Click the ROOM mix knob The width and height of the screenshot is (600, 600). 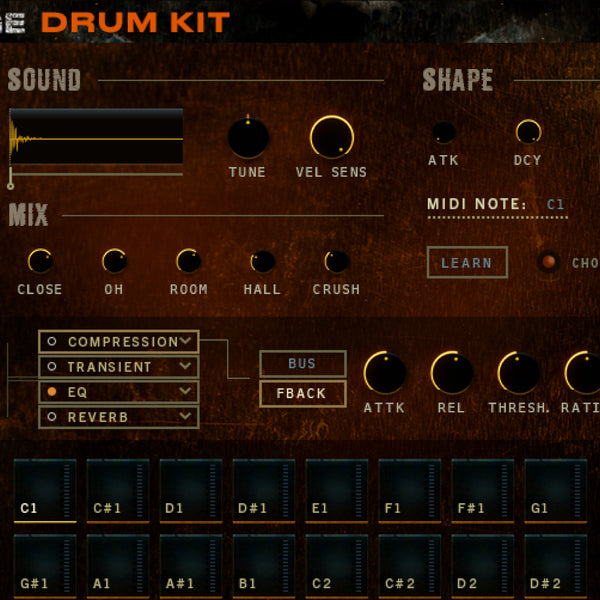[x=188, y=261]
